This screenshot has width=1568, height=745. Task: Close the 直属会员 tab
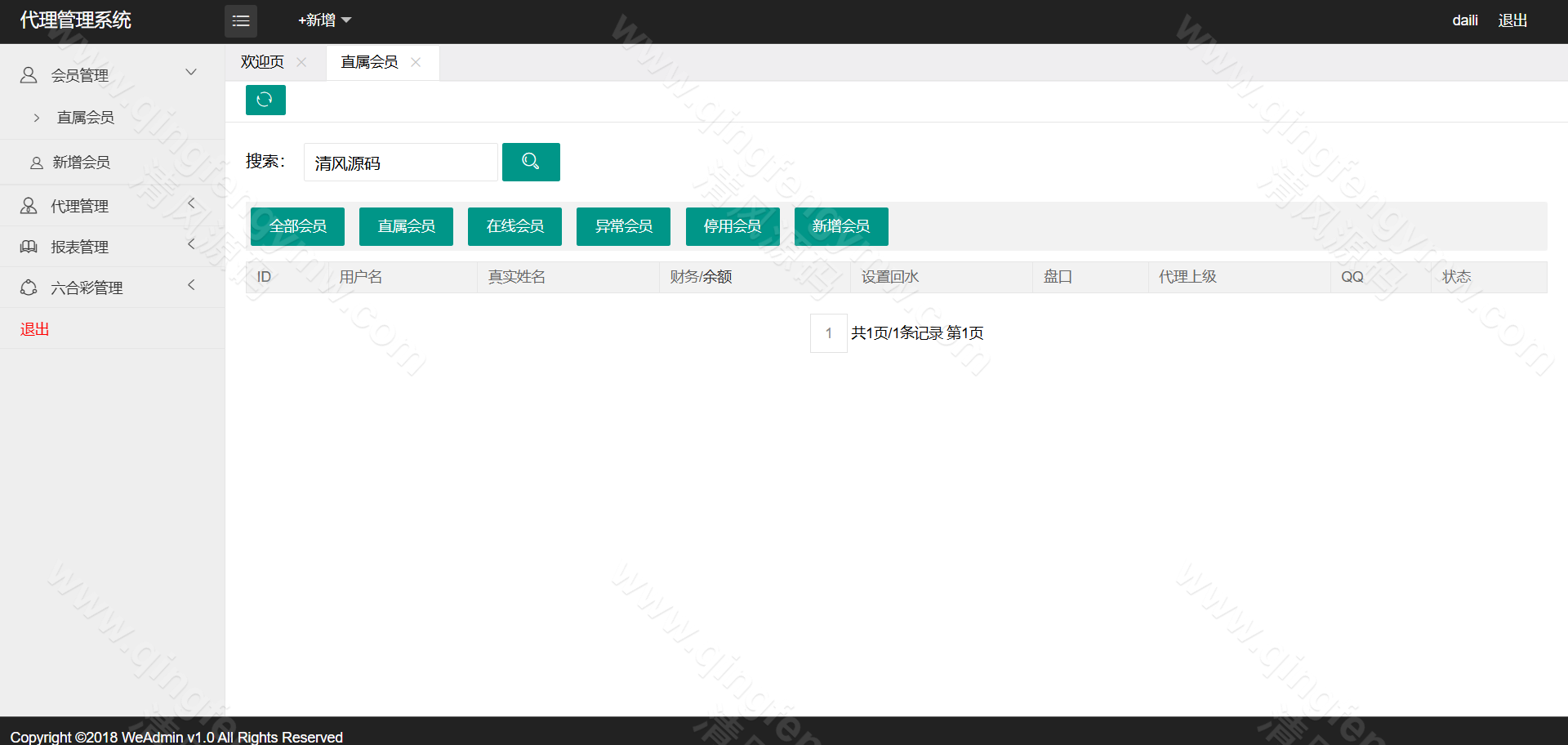click(416, 62)
